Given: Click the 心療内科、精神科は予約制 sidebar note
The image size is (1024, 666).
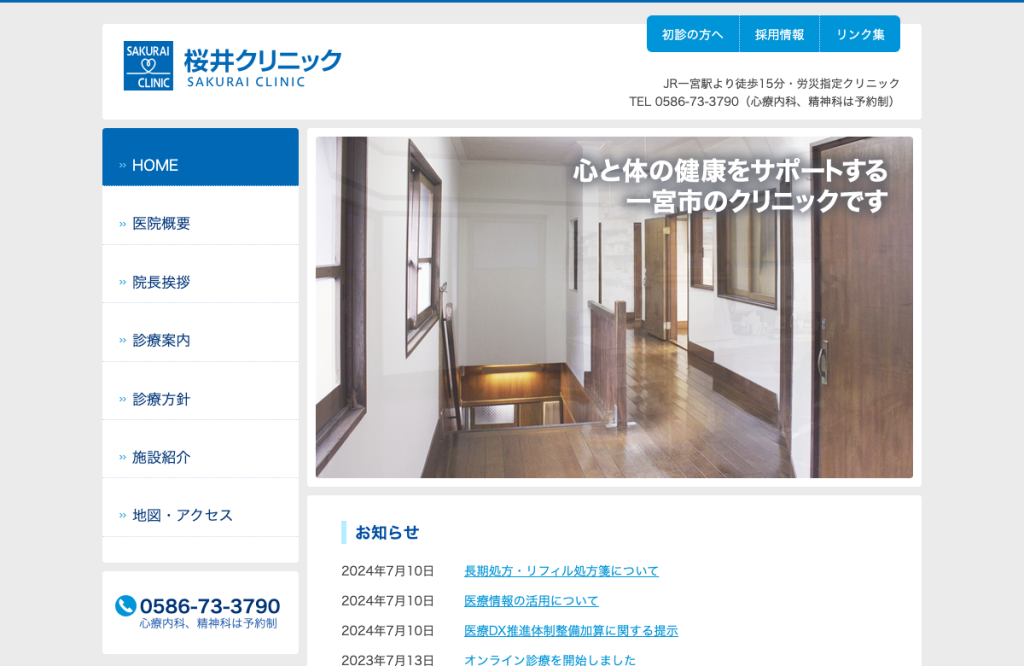Looking at the screenshot, I should (208, 624).
